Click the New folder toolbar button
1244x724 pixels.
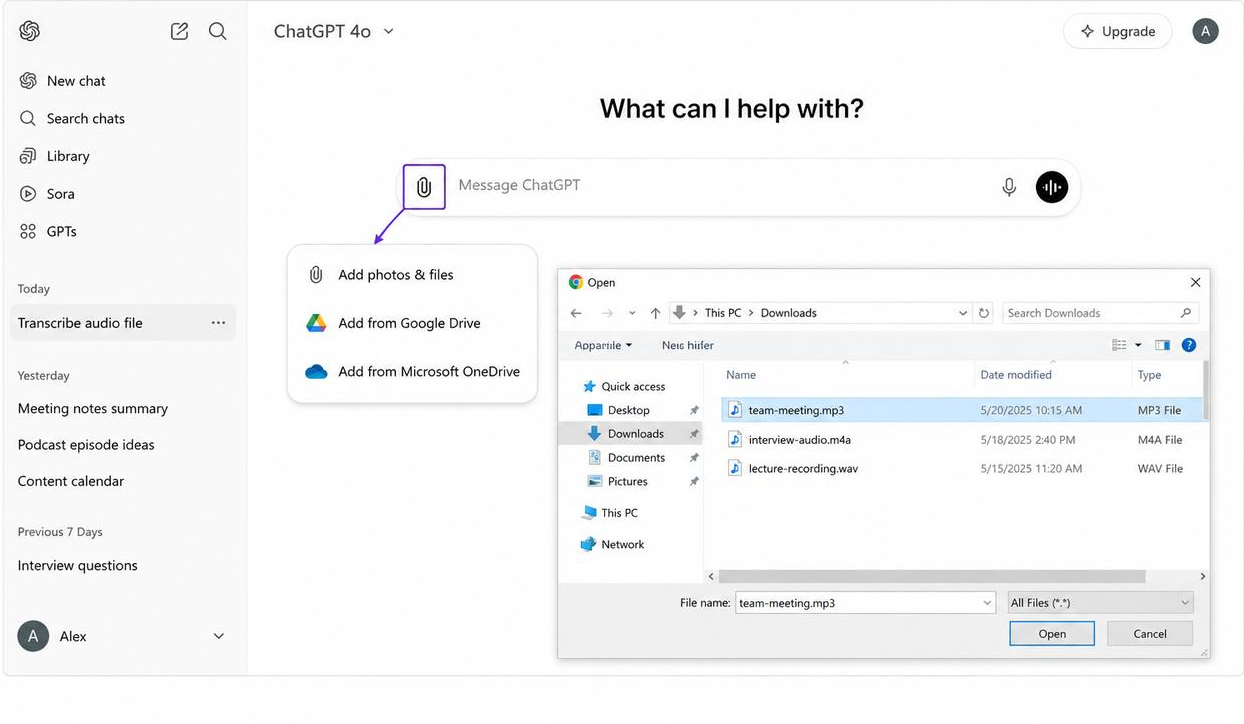pyautogui.click(x=688, y=345)
